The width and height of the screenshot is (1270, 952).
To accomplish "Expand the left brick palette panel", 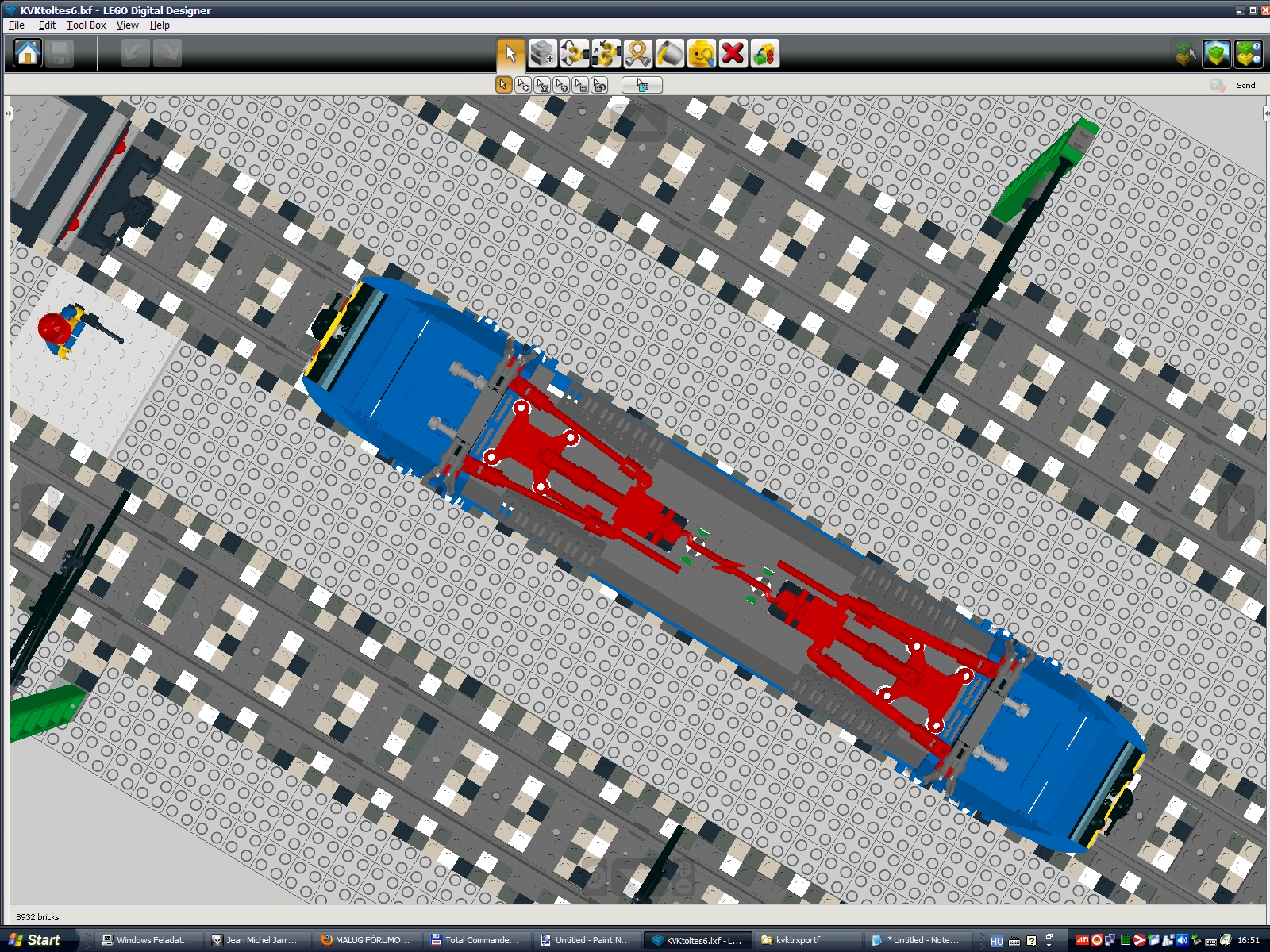I will (8, 114).
